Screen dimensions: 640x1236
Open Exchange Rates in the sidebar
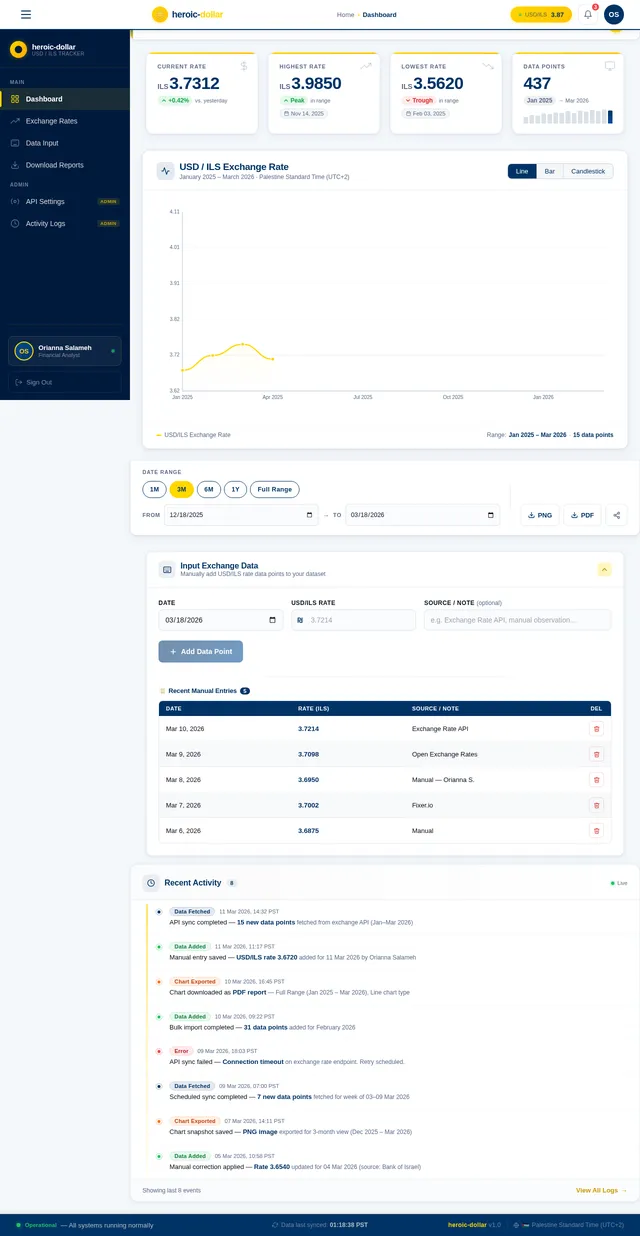pyautogui.click(x=65, y=121)
